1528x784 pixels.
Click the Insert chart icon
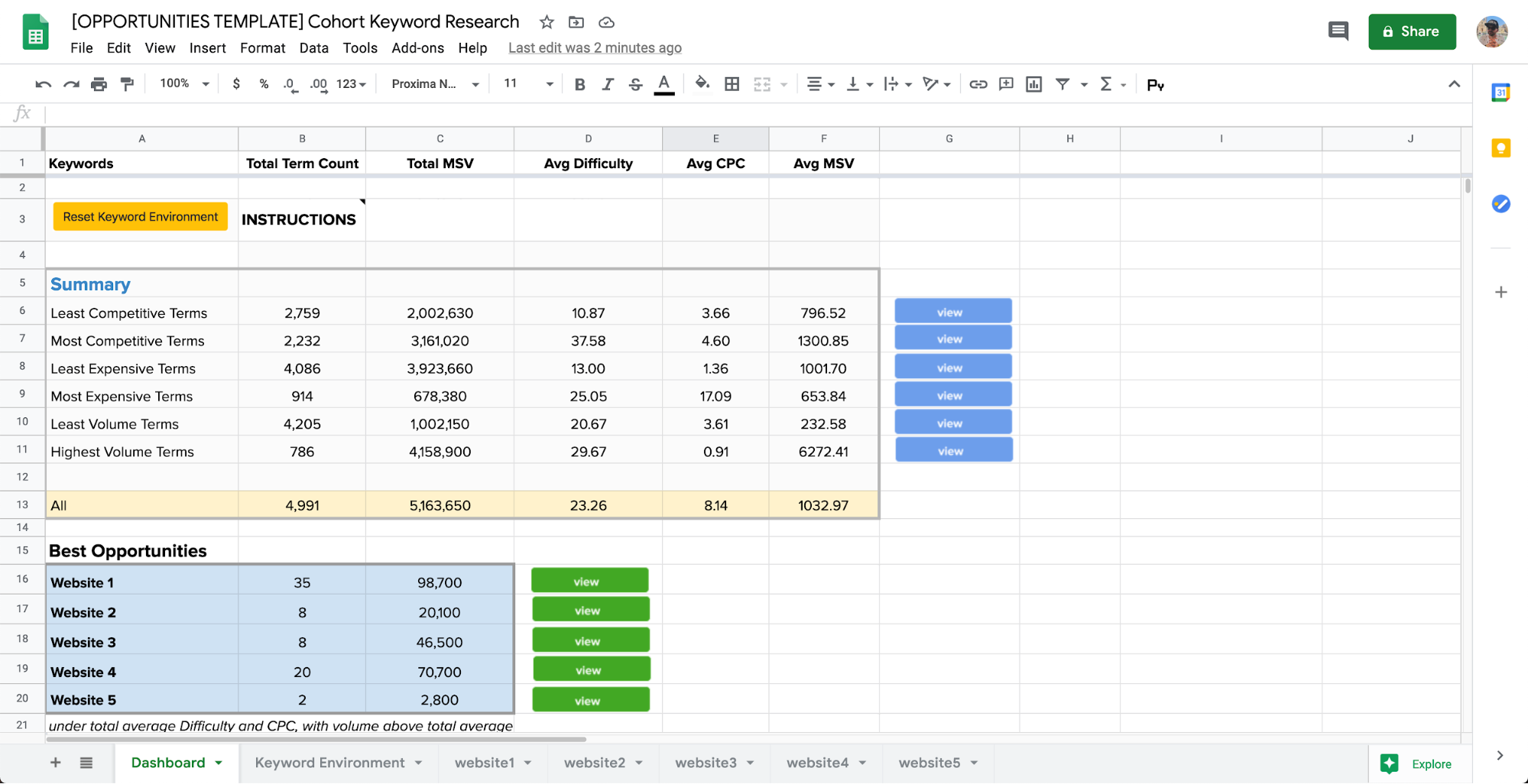click(x=1033, y=84)
